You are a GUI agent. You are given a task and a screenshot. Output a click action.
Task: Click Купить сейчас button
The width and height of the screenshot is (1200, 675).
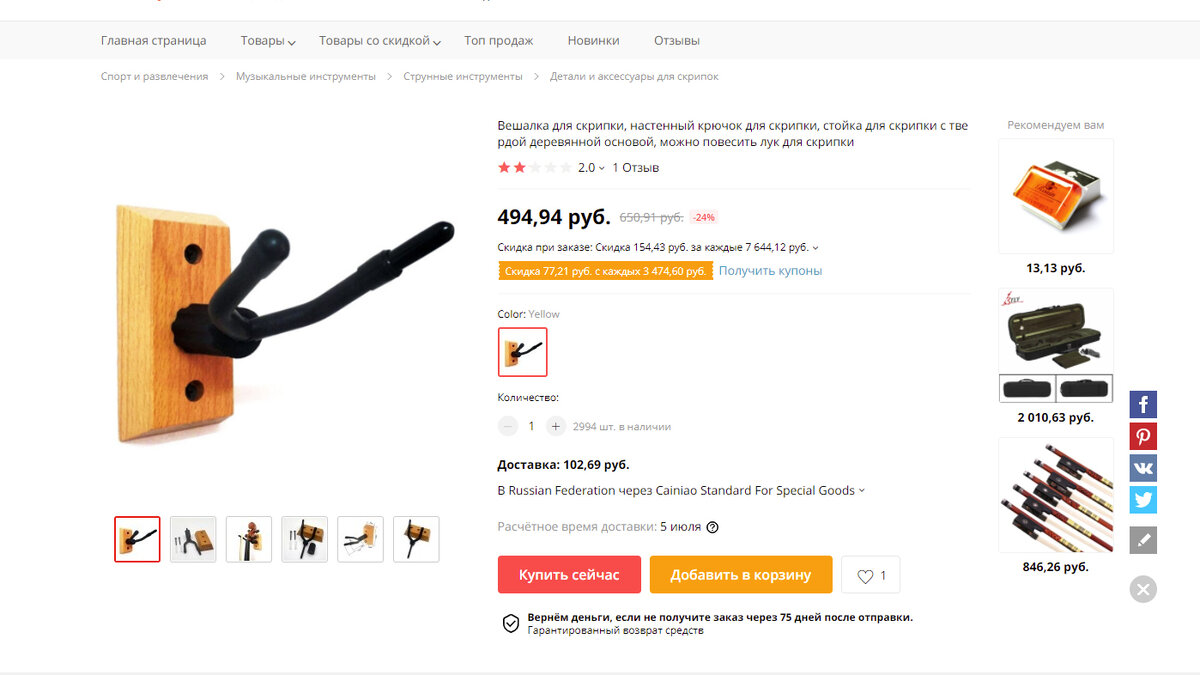point(569,575)
